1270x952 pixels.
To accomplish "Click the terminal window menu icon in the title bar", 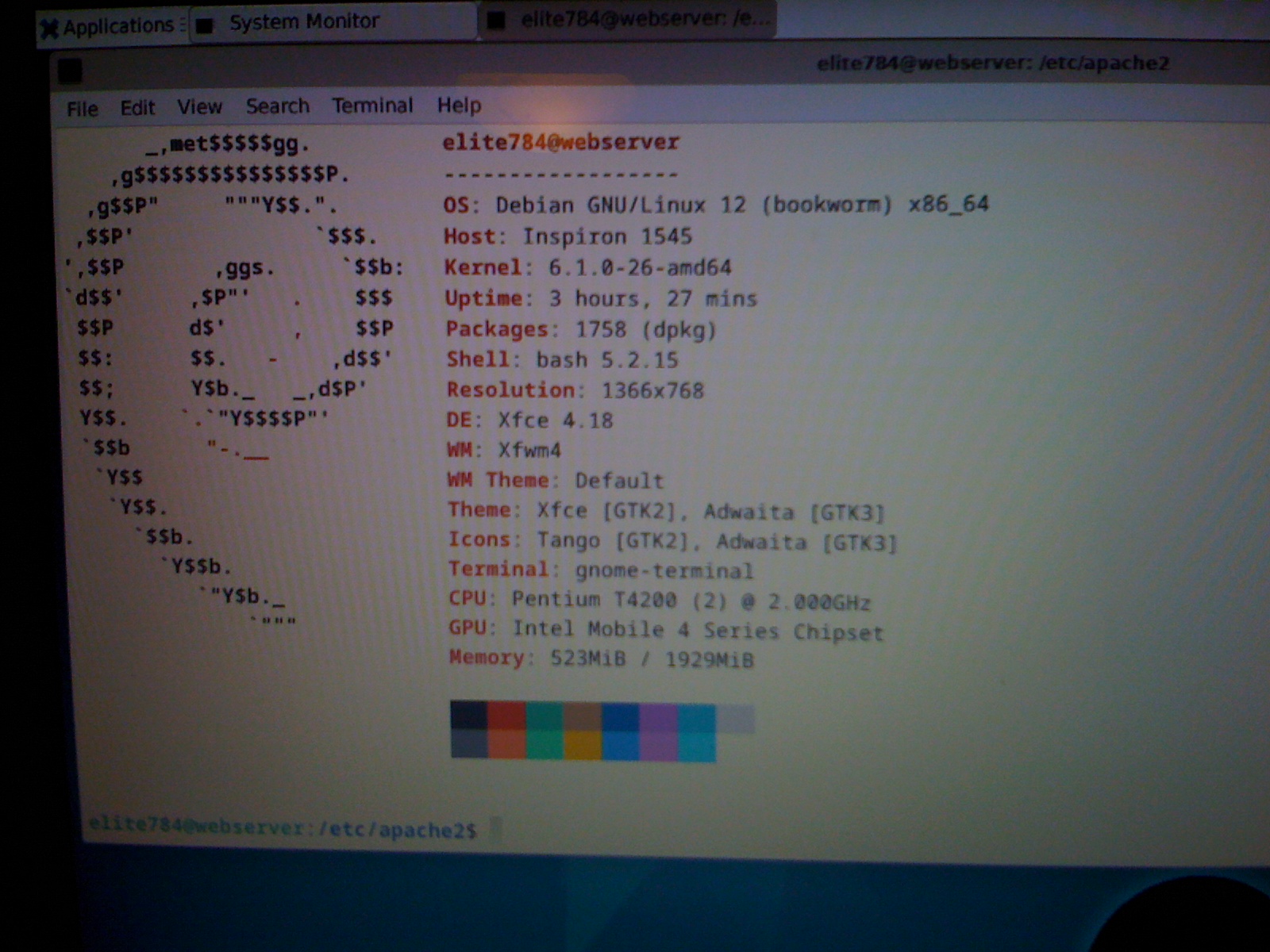I will tap(70, 72).
